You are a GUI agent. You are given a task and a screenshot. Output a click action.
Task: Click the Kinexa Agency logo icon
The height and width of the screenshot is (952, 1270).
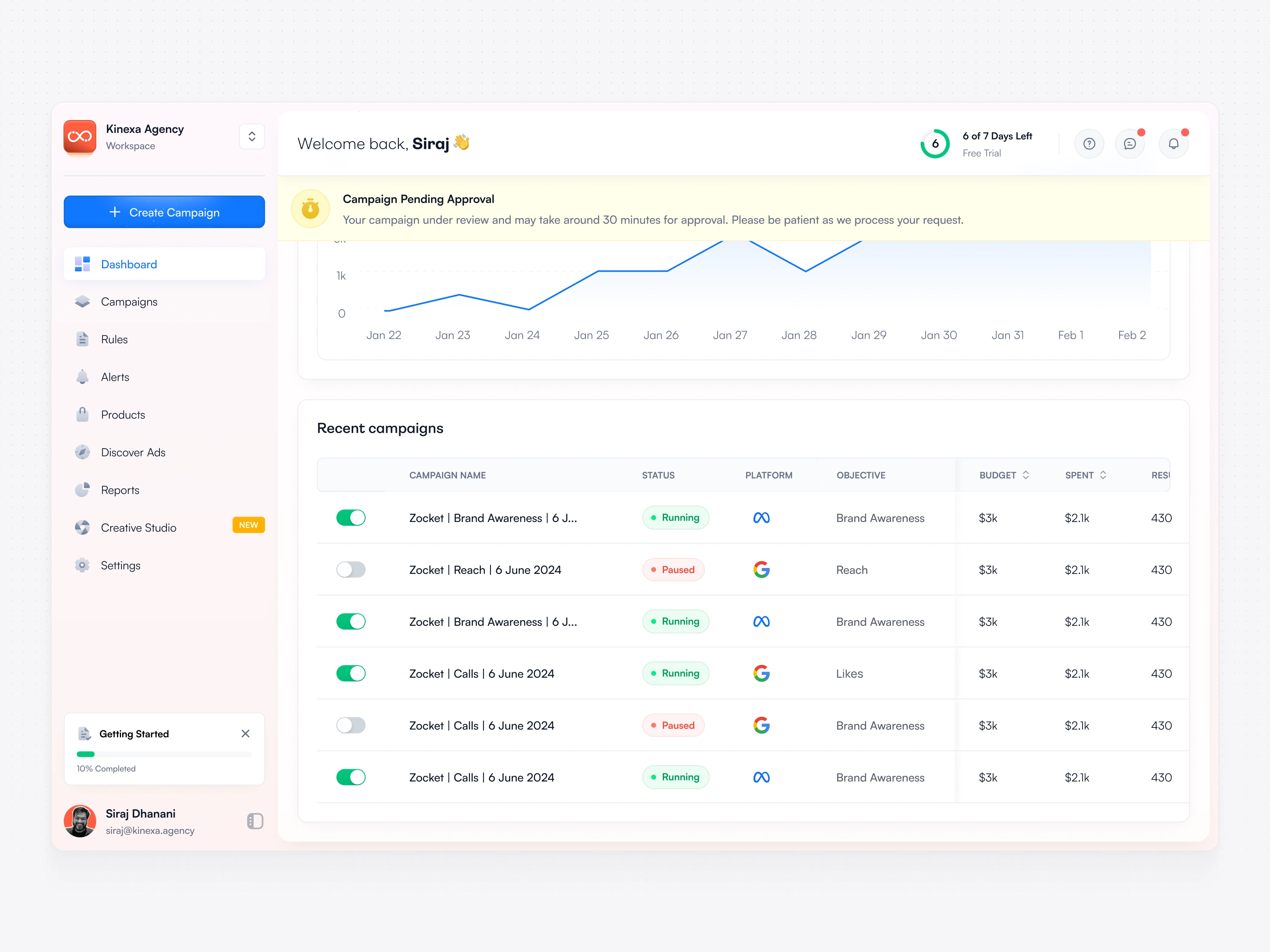(80, 136)
